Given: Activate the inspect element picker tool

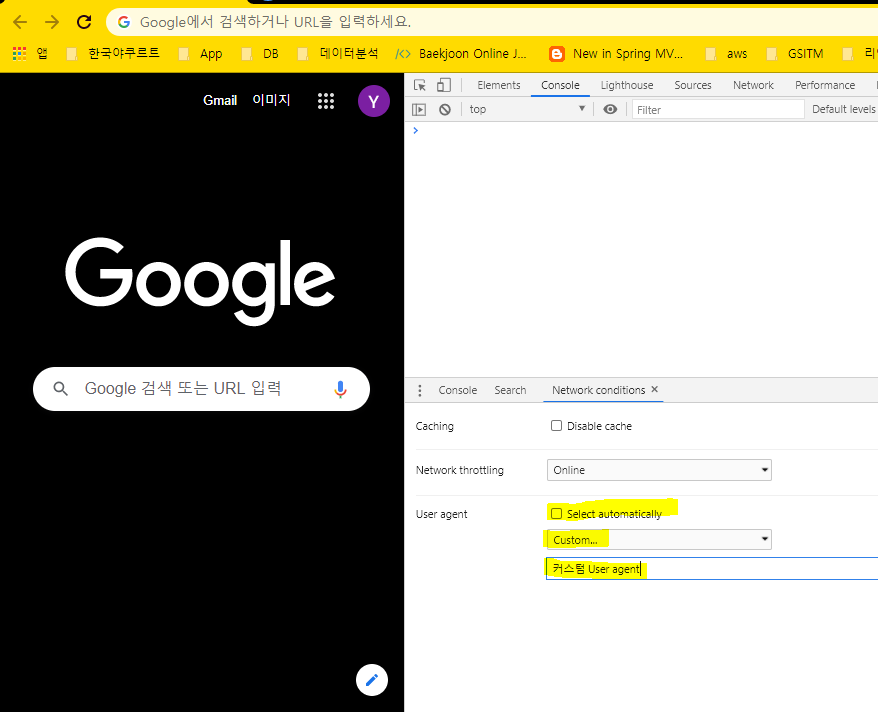Looking at the screenshot, I should pyautogui.click(x=420, y=85).
